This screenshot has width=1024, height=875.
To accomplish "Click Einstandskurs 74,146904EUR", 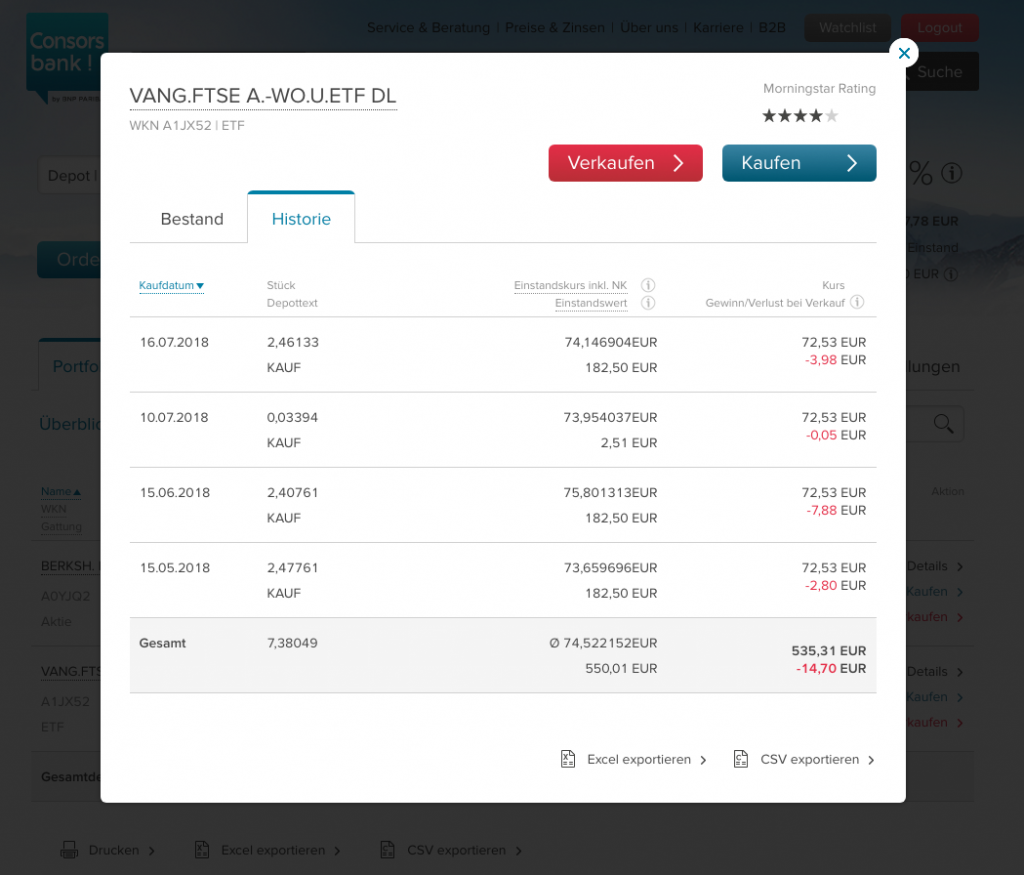I will [x=611, y=342].
